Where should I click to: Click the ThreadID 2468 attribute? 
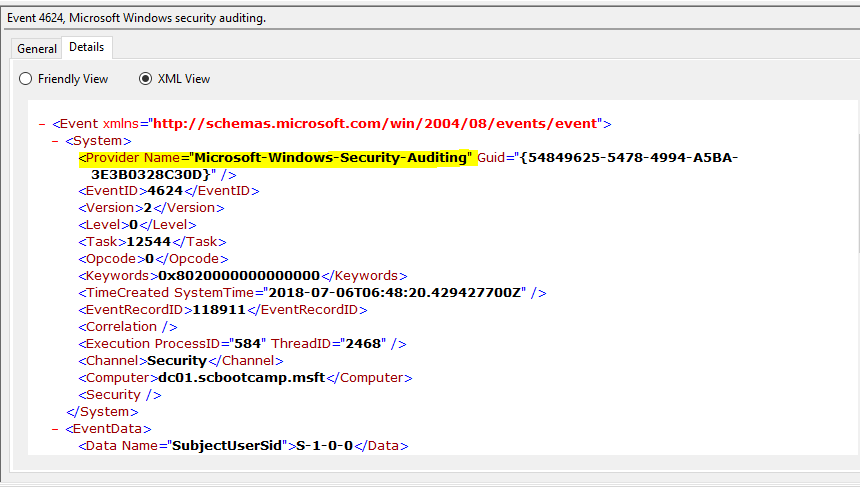pos(329,344)
